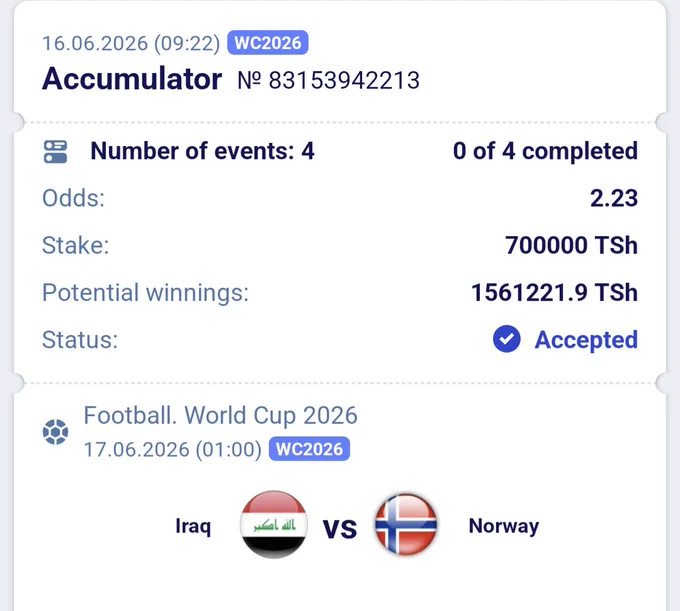Click the Accepted status label

click(x=586, y=340)
